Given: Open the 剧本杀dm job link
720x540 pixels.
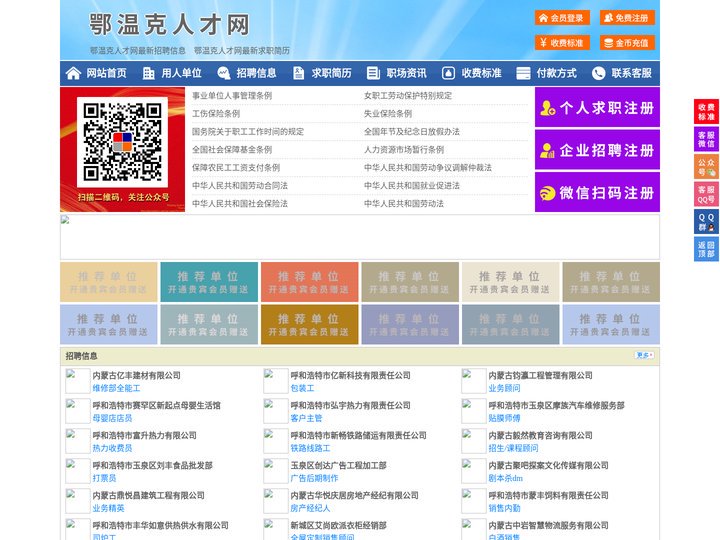Looking at the screenshot, I should [x=506, y=478].
